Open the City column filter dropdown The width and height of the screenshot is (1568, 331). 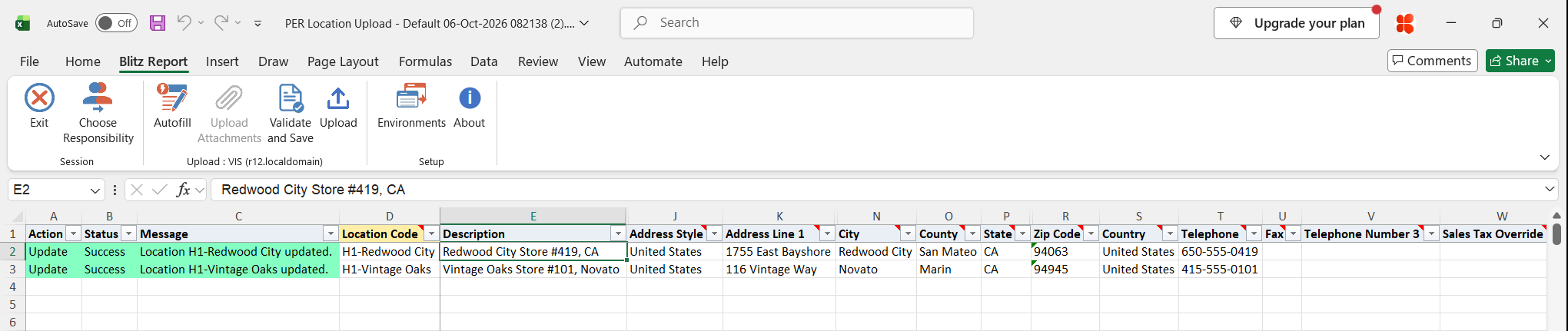908,233
